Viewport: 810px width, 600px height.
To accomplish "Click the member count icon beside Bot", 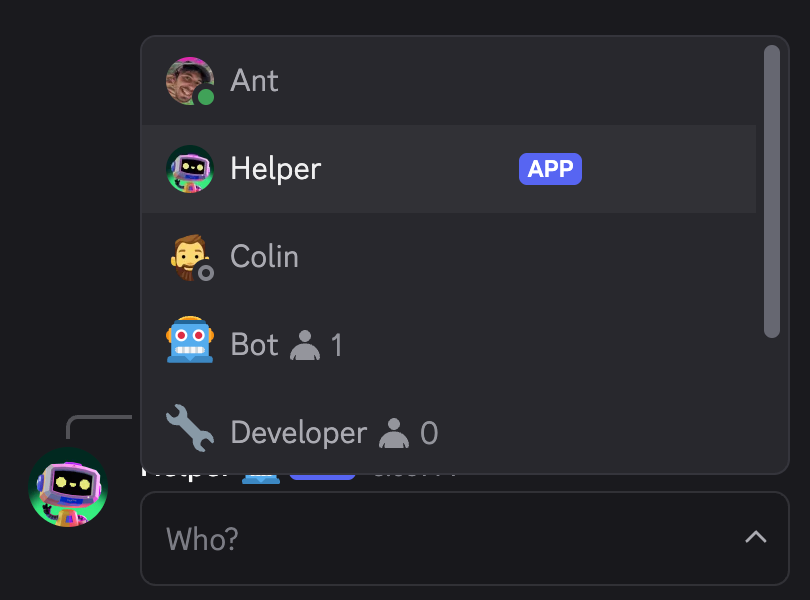I will (304, 346).
